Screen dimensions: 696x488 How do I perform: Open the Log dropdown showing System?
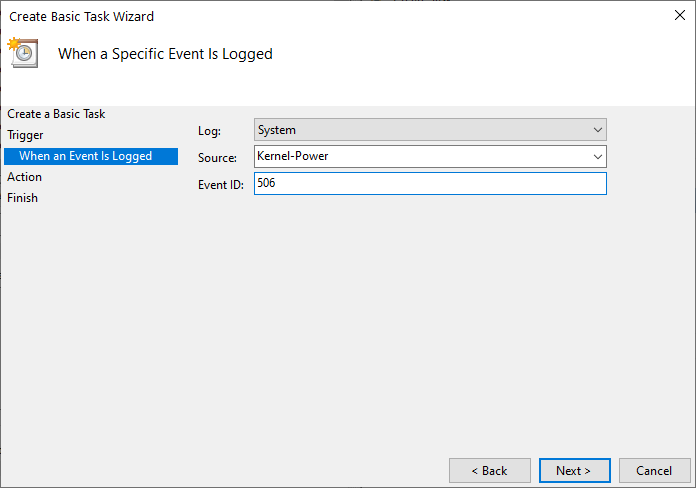(430, 130)
